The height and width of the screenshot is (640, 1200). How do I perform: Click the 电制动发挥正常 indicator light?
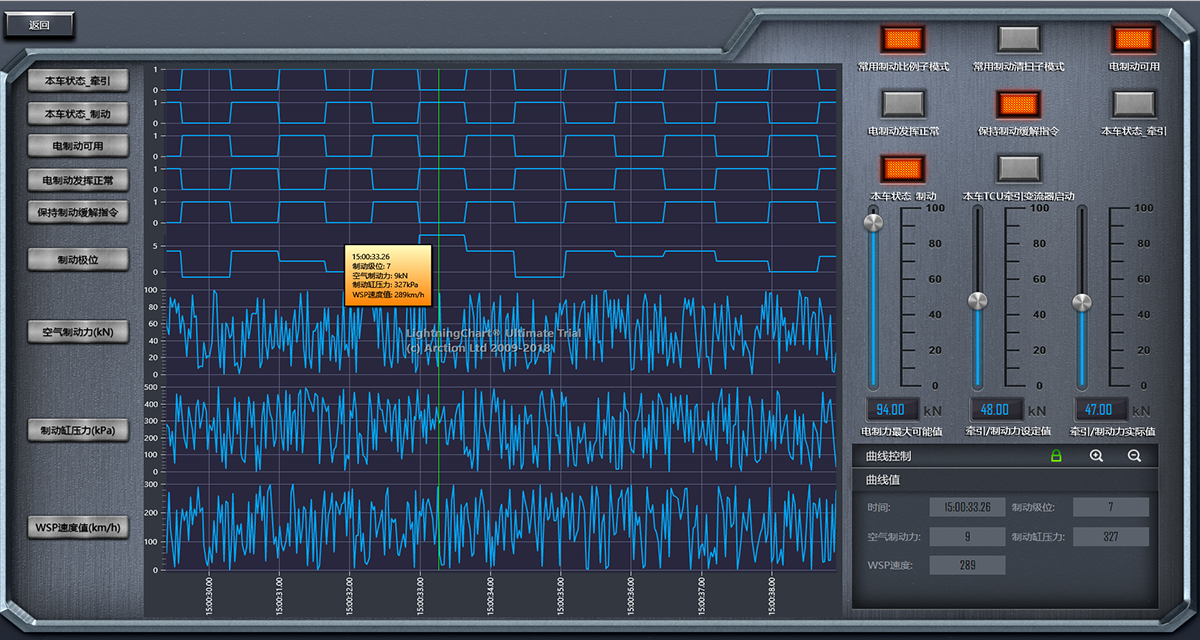click(x=903, y=104)
